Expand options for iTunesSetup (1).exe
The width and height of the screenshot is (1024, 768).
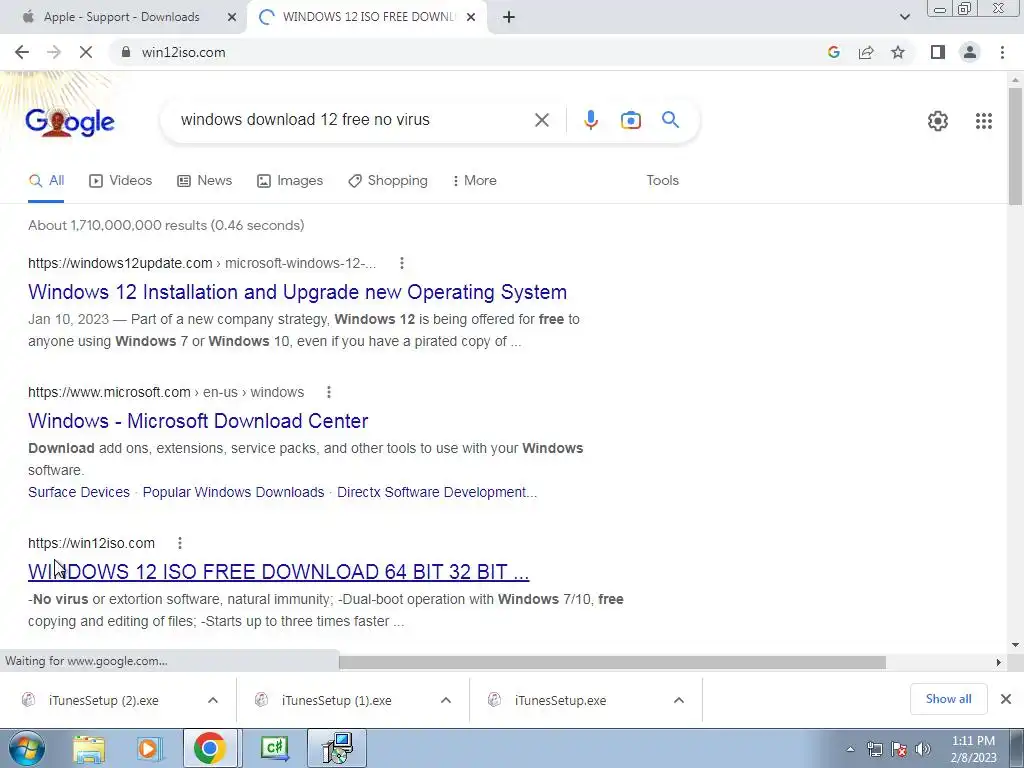coord(446,700)
